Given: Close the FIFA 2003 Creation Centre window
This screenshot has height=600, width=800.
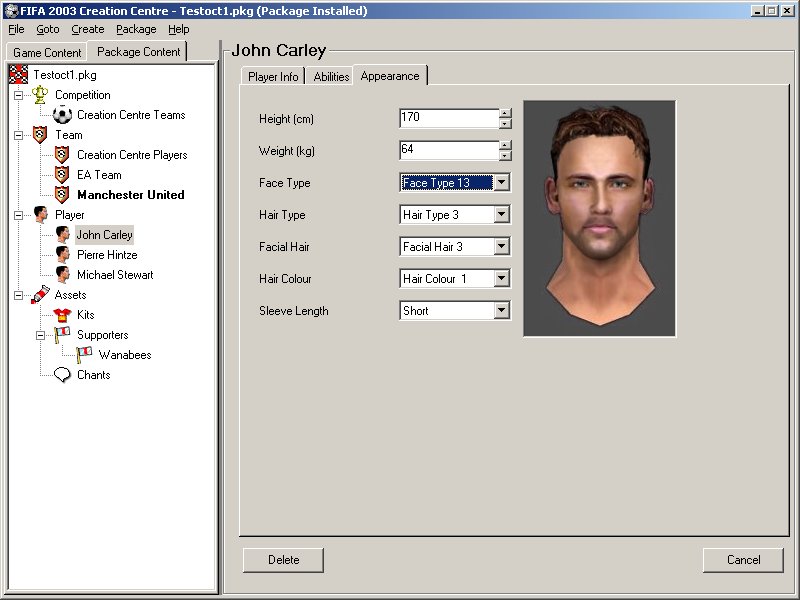Looking at the screenshot, I should (787, 11).
